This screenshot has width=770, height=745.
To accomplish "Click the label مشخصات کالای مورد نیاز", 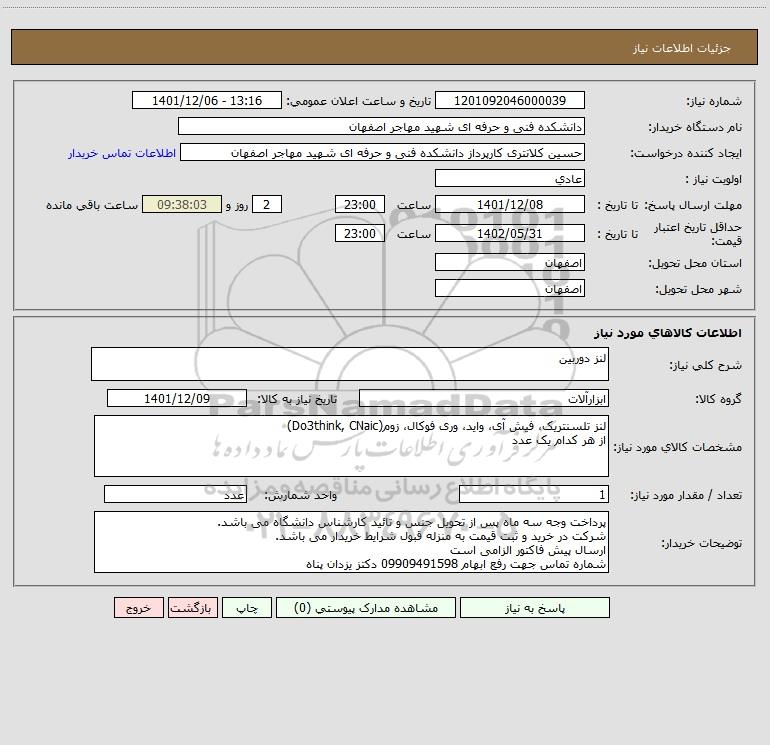I will (678, 447).
